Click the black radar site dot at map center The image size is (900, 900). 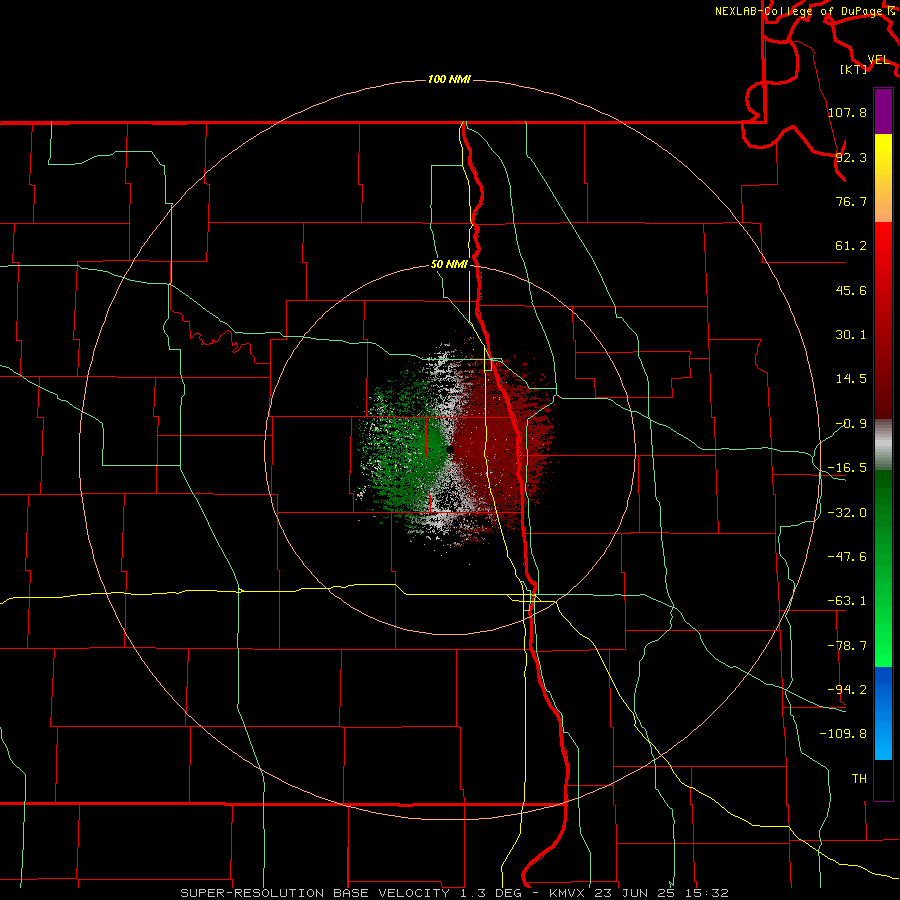[450, 449]
